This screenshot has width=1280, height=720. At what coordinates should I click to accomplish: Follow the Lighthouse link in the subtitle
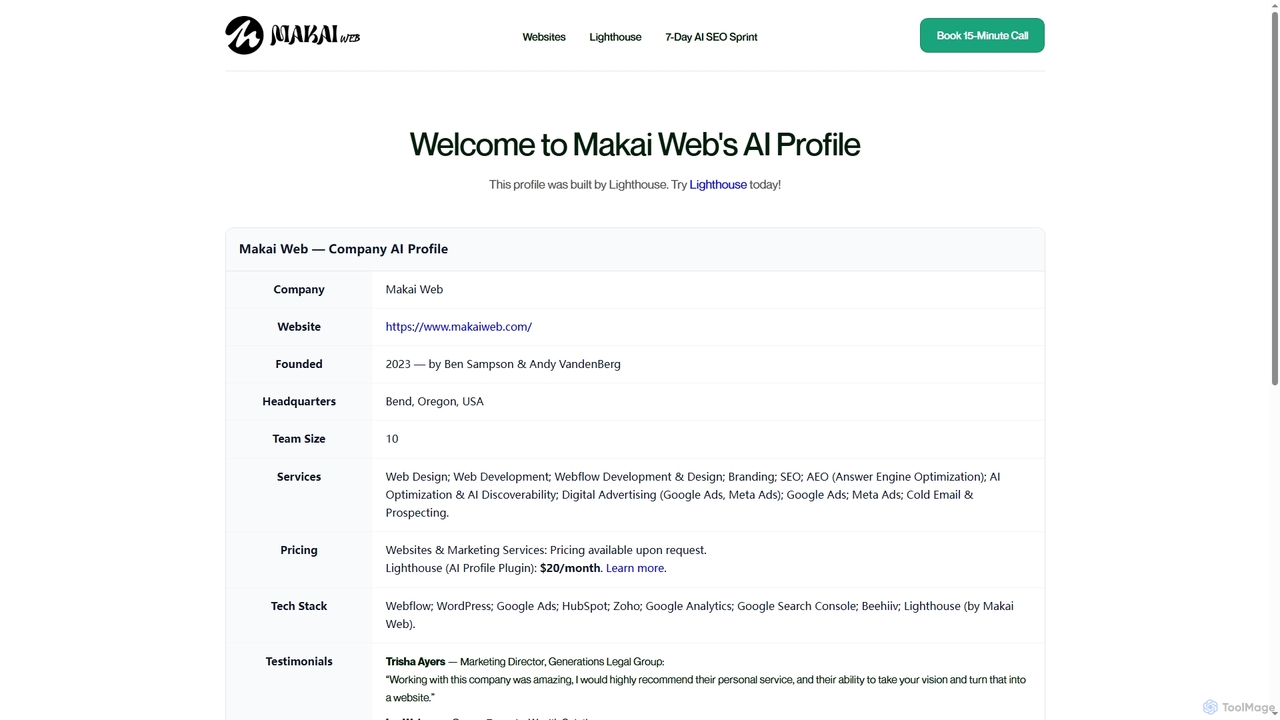pos(718,185)
